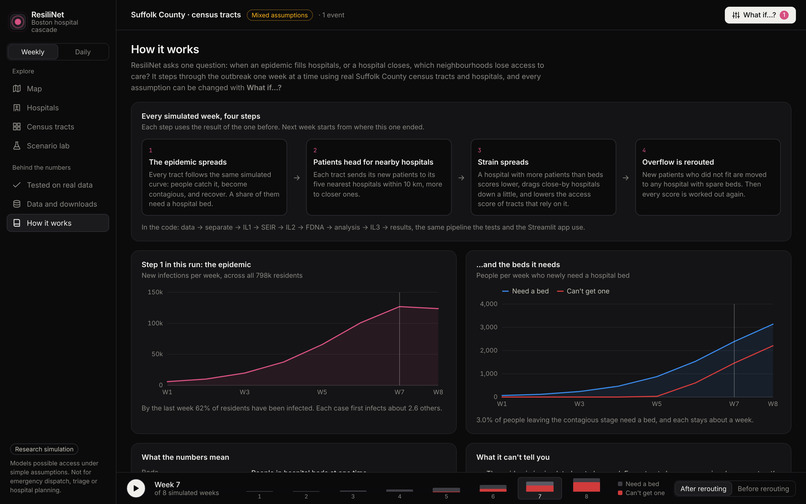This screenshot has height=504, width=806.
Task: Select After rerouting mode
Action: coord(703,489)
